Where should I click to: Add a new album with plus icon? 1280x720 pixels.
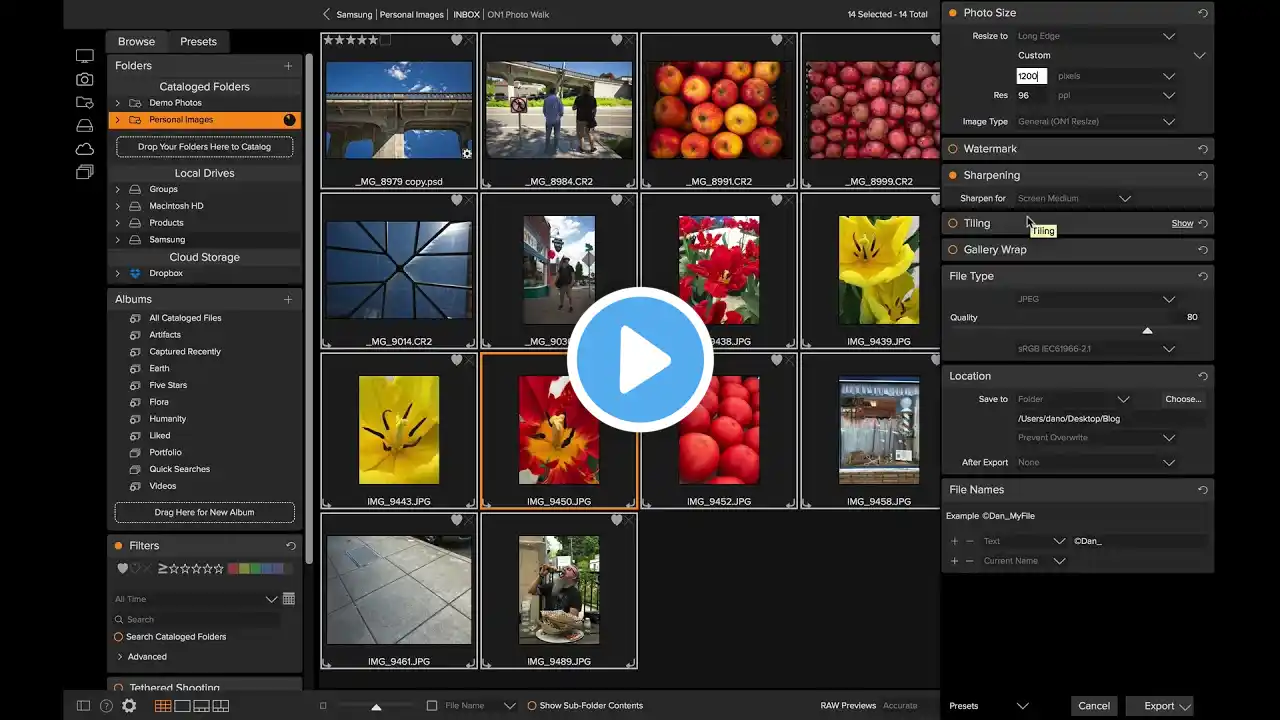tap(288, 299)
